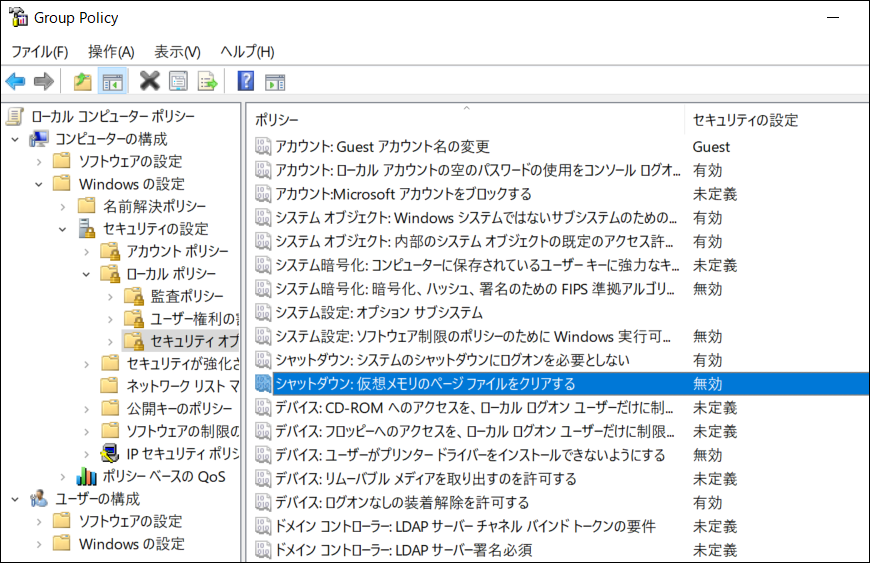Click the policy icon for Guest アカウント名の変更

tap(262, 146)
